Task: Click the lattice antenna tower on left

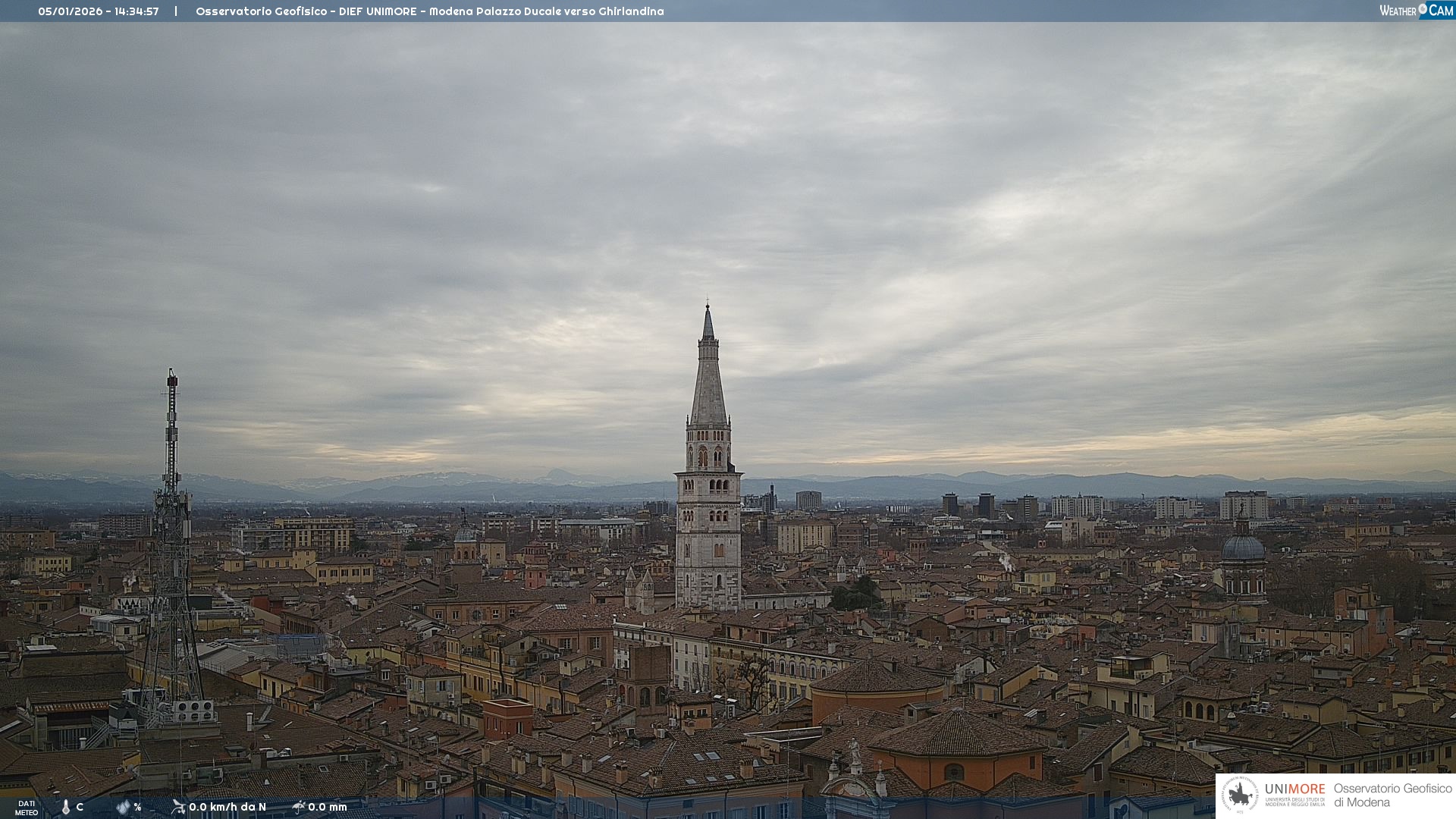Action: (x=171, y=546)
